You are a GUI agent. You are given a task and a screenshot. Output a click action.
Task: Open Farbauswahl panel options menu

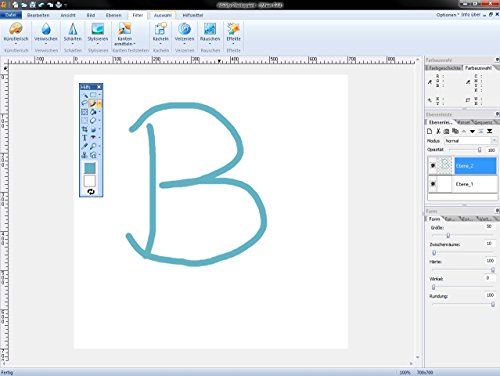point(497,60)
